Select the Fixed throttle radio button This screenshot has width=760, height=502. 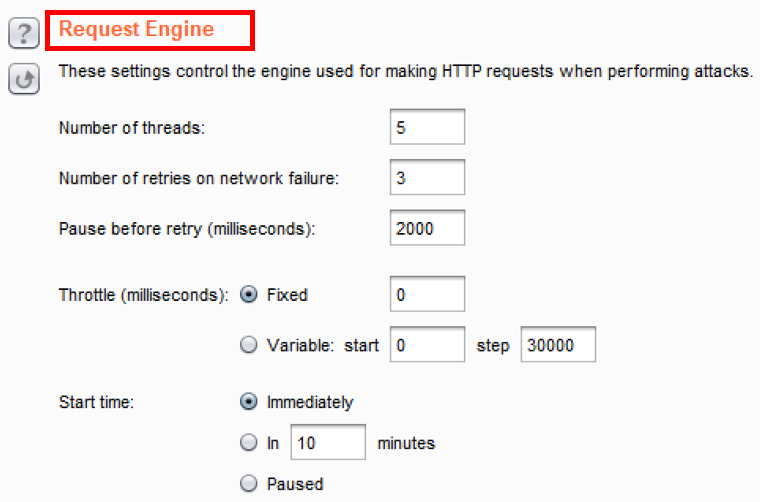pyautogui.click(x=249, y=295)
